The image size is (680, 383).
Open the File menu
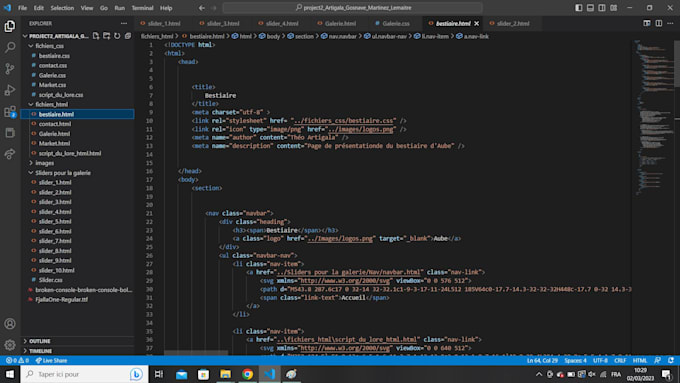(23, 8)
